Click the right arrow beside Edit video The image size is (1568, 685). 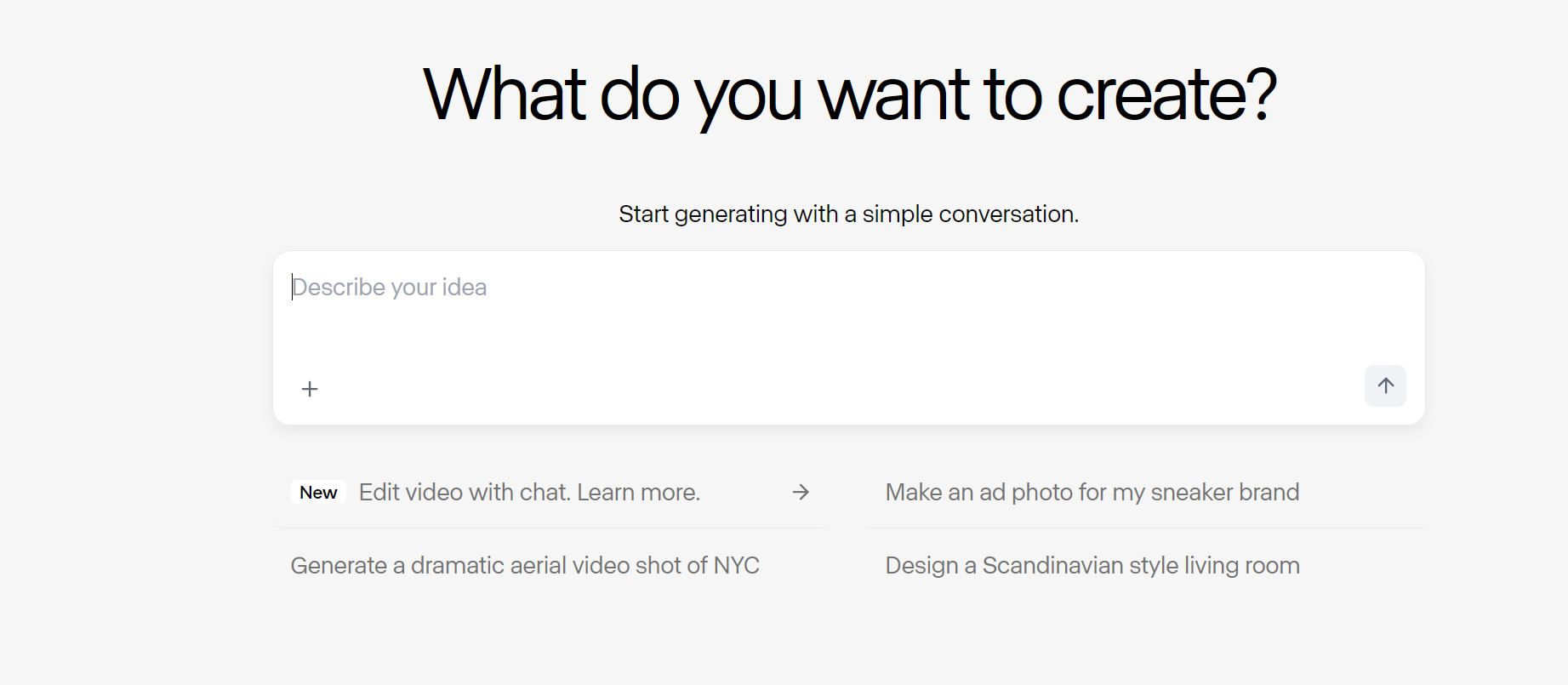(x=801, y=492)
